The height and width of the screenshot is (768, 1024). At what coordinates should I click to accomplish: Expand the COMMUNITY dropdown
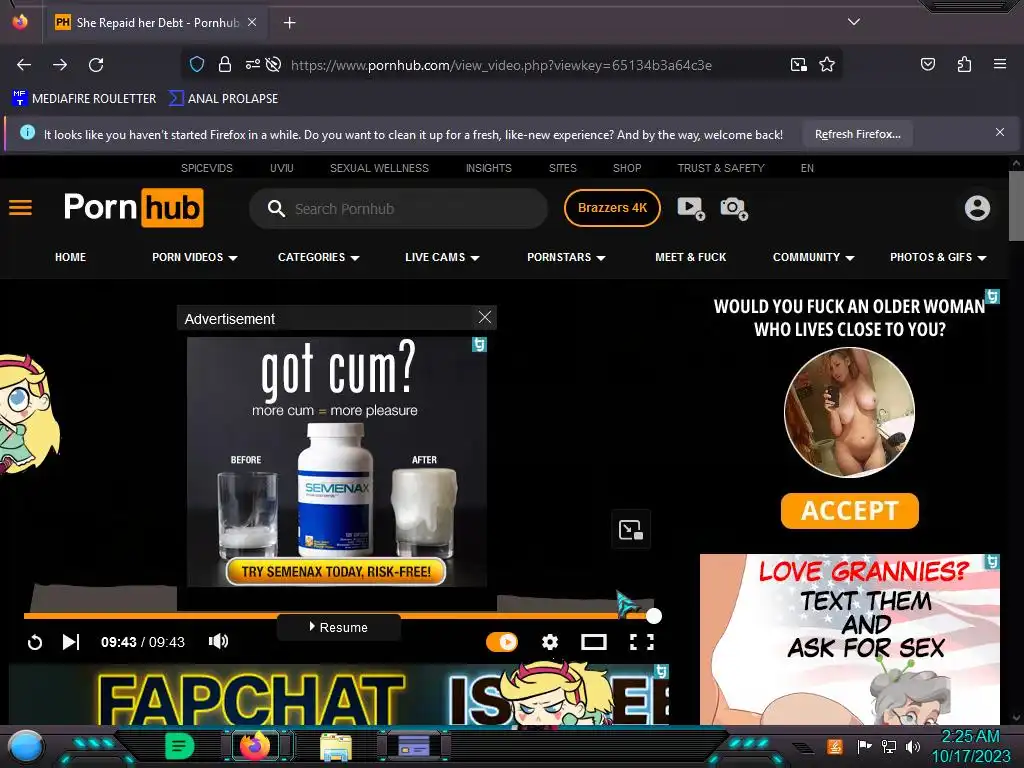click(813, 257)
